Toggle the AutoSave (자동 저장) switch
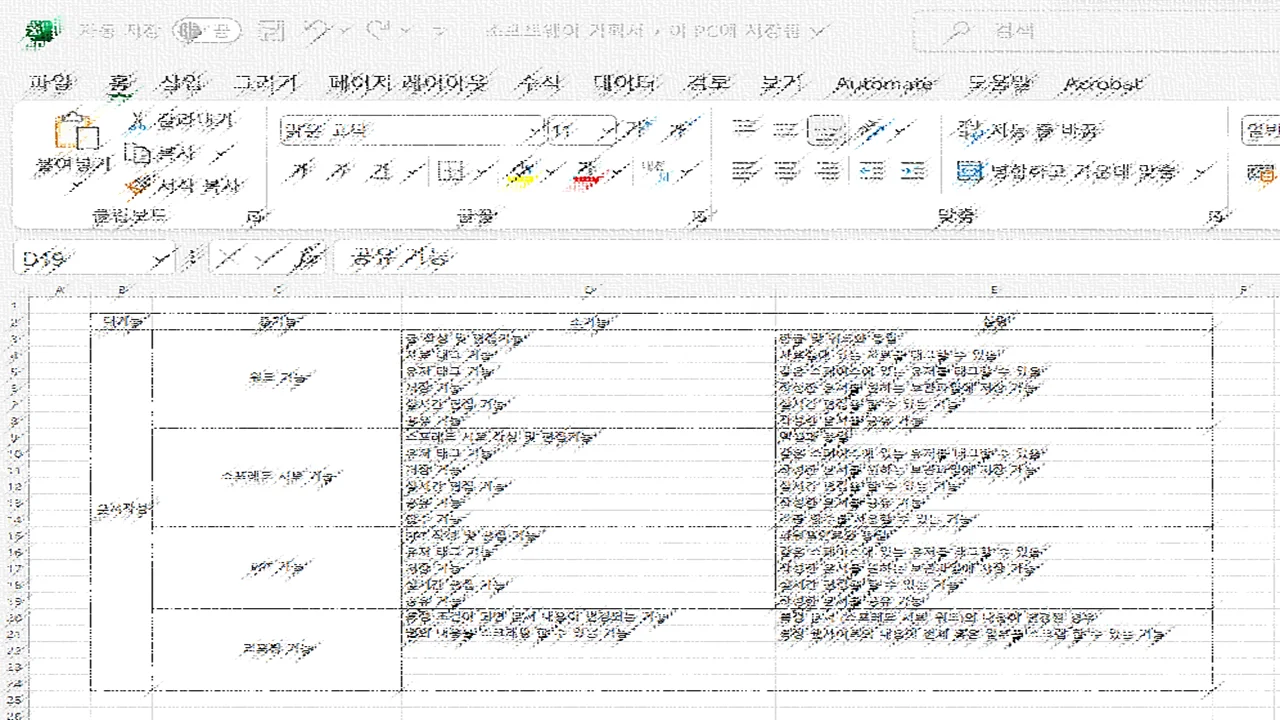Screen dimensions: 1280x720 (206, 31)
